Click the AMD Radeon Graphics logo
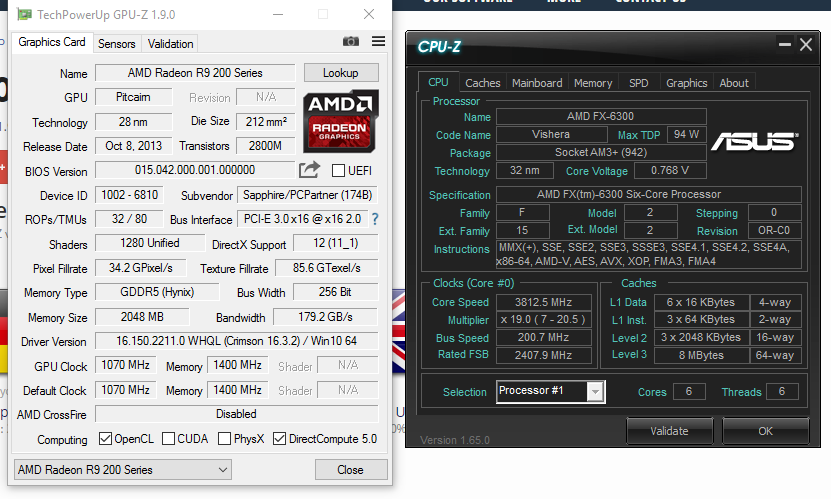Viewport: 831px width, 499px height. 340,121
